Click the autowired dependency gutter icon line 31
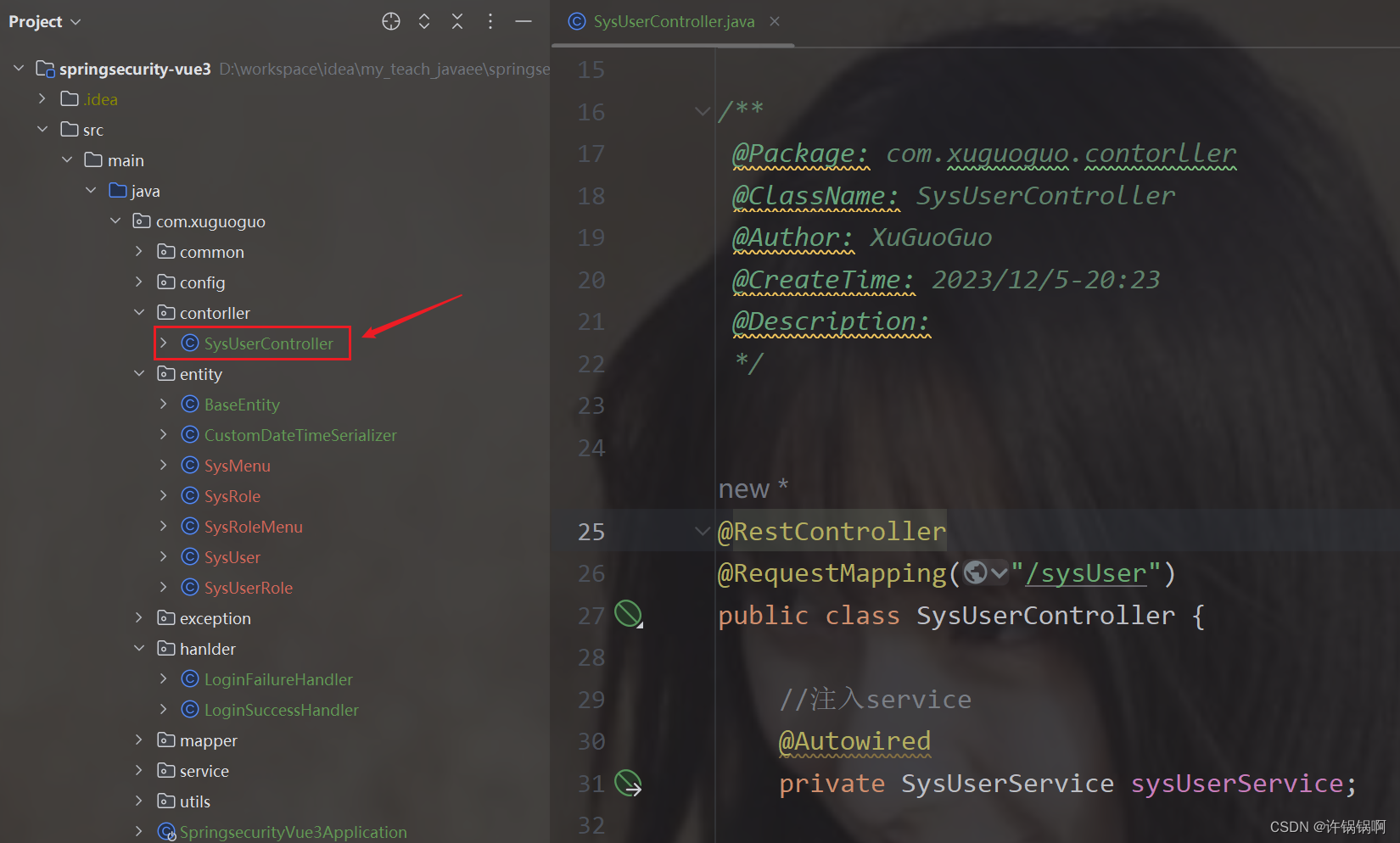Viewport: 1400px width, 843px height. point(628,782)
